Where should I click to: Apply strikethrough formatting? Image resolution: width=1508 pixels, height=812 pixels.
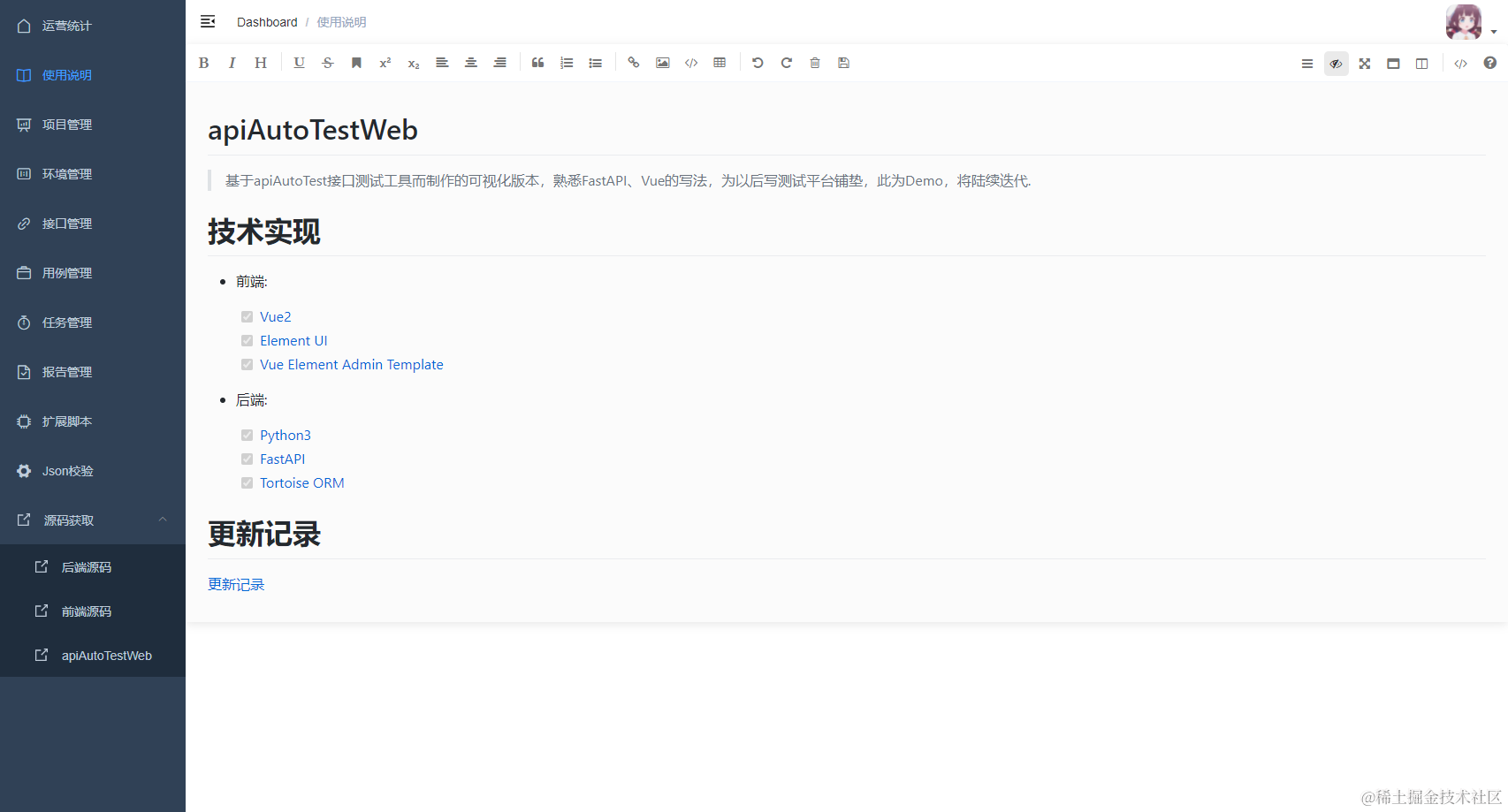(x=328, y=63)
